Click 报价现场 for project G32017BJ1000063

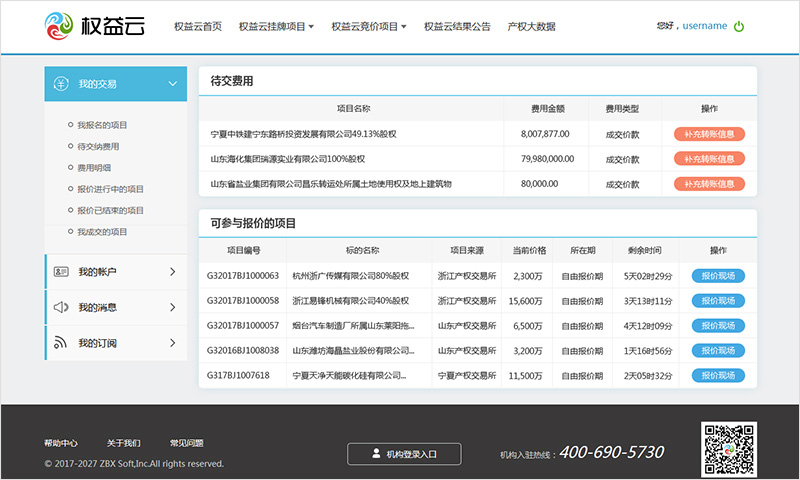(x=718, y=276)
